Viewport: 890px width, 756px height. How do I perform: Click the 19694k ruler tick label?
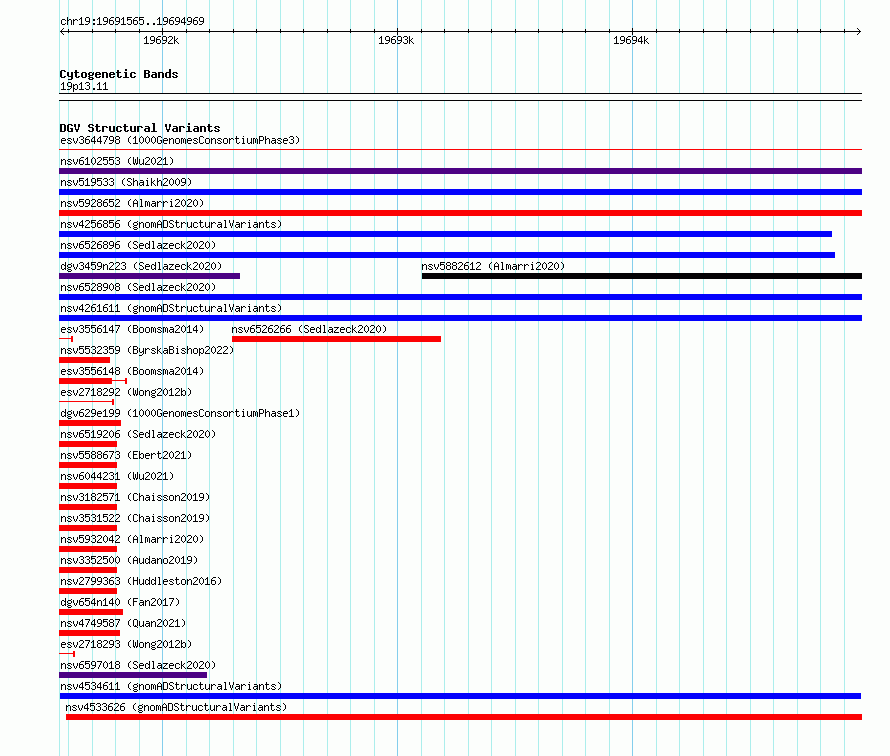[631, 40]
